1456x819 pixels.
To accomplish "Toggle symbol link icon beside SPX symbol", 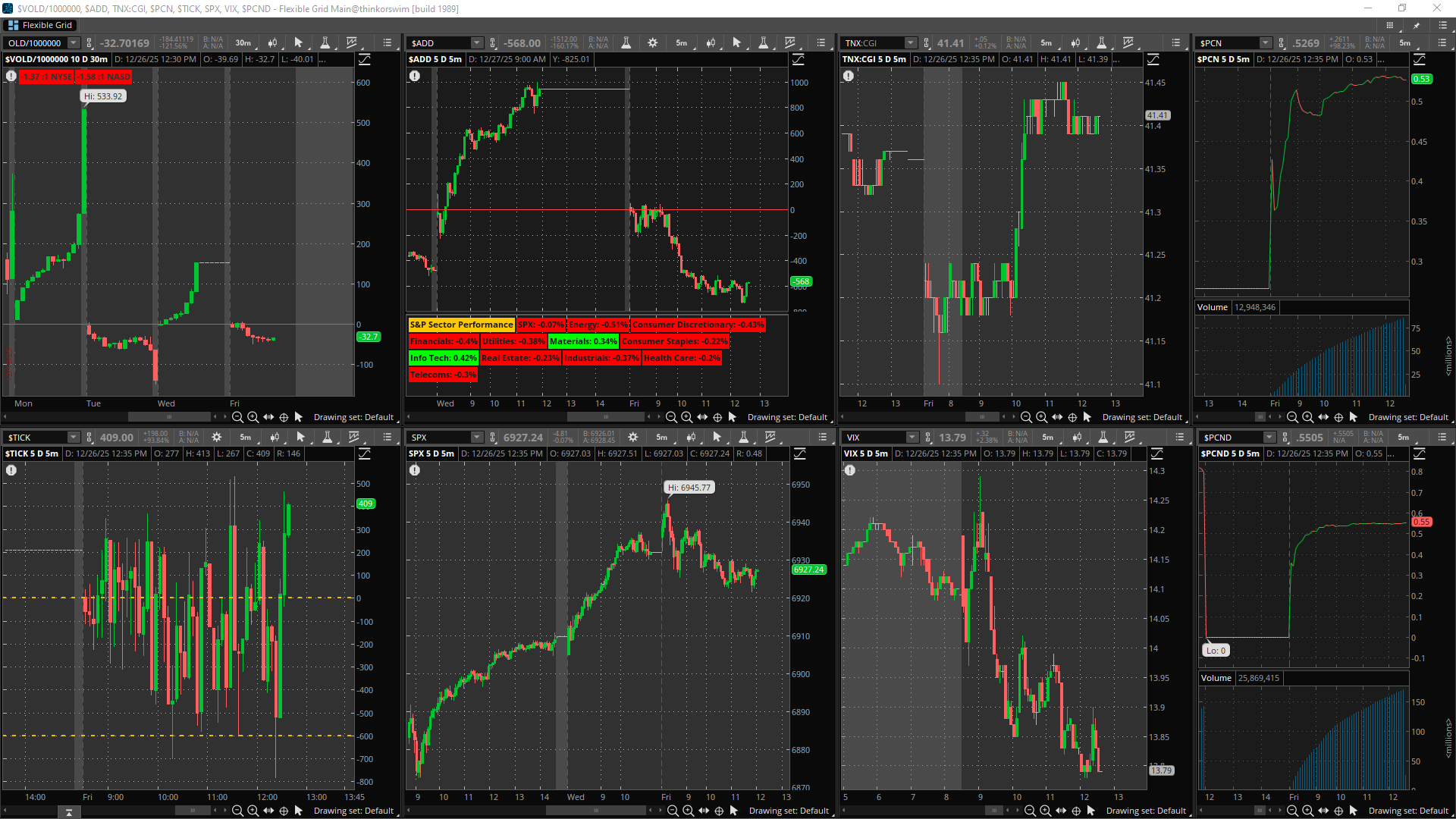I will pyautogui.click(x=493, y=438).
